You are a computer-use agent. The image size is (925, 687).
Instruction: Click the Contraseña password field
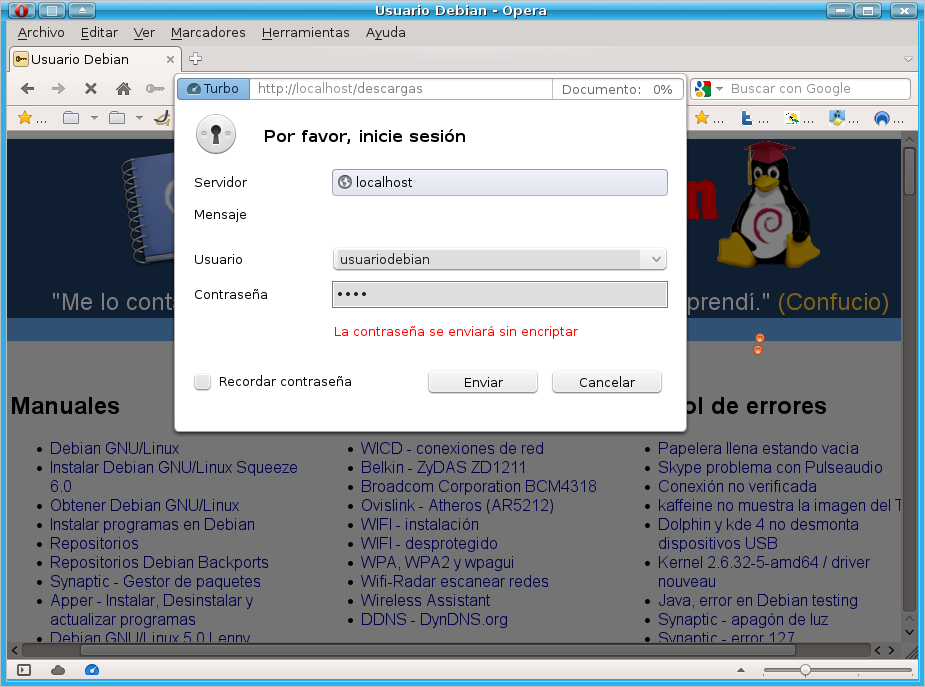point(500,294)
